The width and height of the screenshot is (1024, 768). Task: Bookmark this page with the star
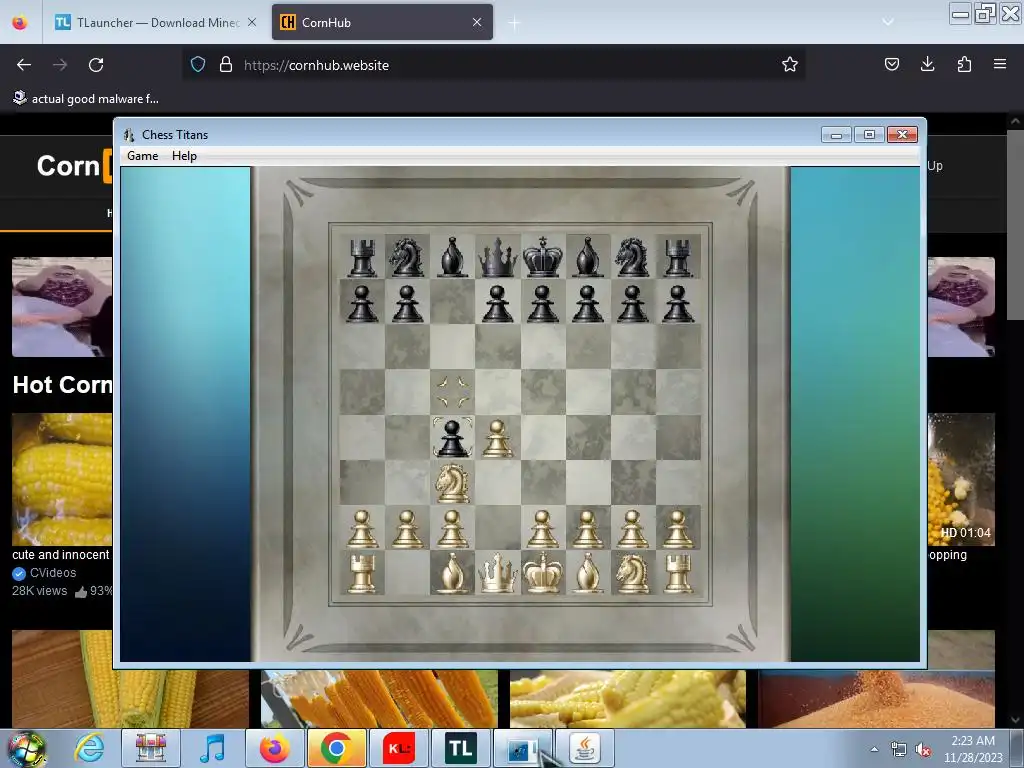coord(790,64)
